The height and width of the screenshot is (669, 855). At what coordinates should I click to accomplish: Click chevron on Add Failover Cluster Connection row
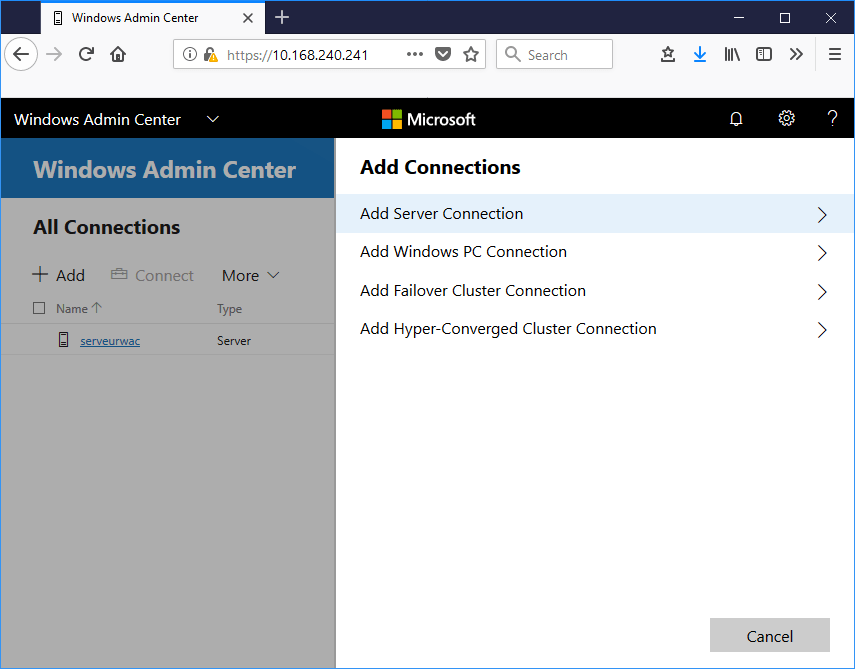822,292
